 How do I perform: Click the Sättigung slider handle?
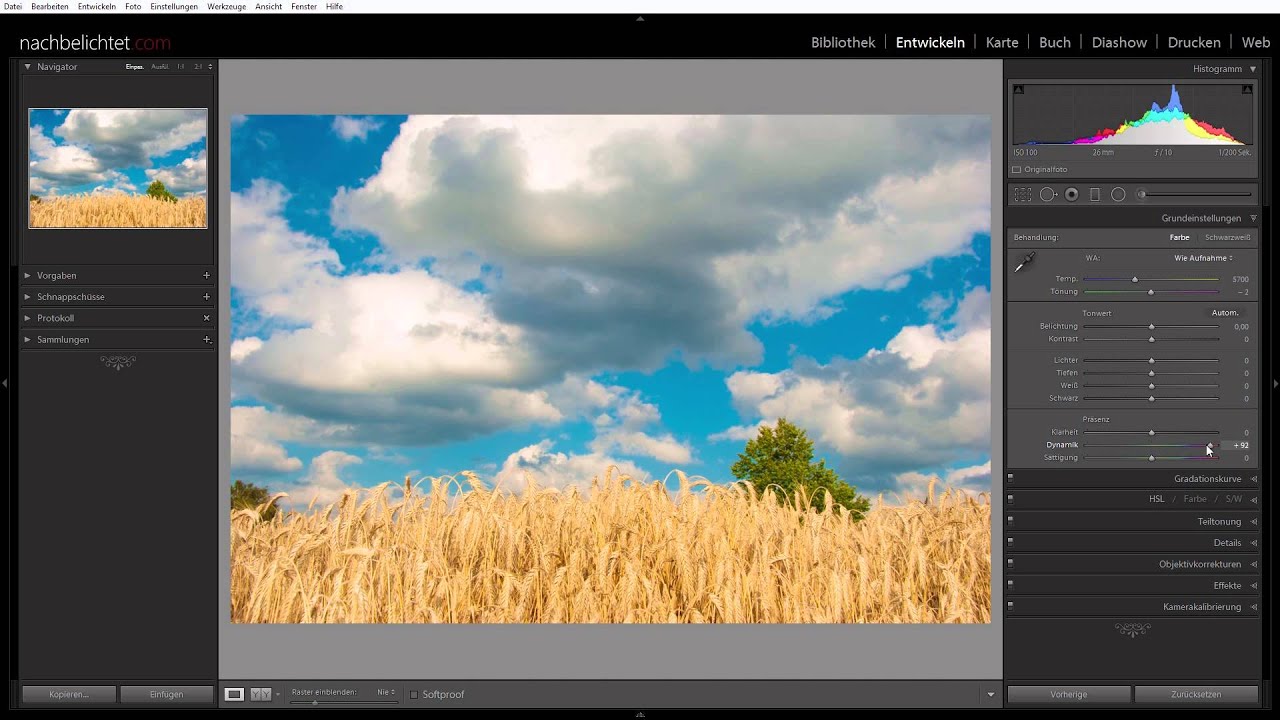pyautogui.click(x=1151, y=458)
